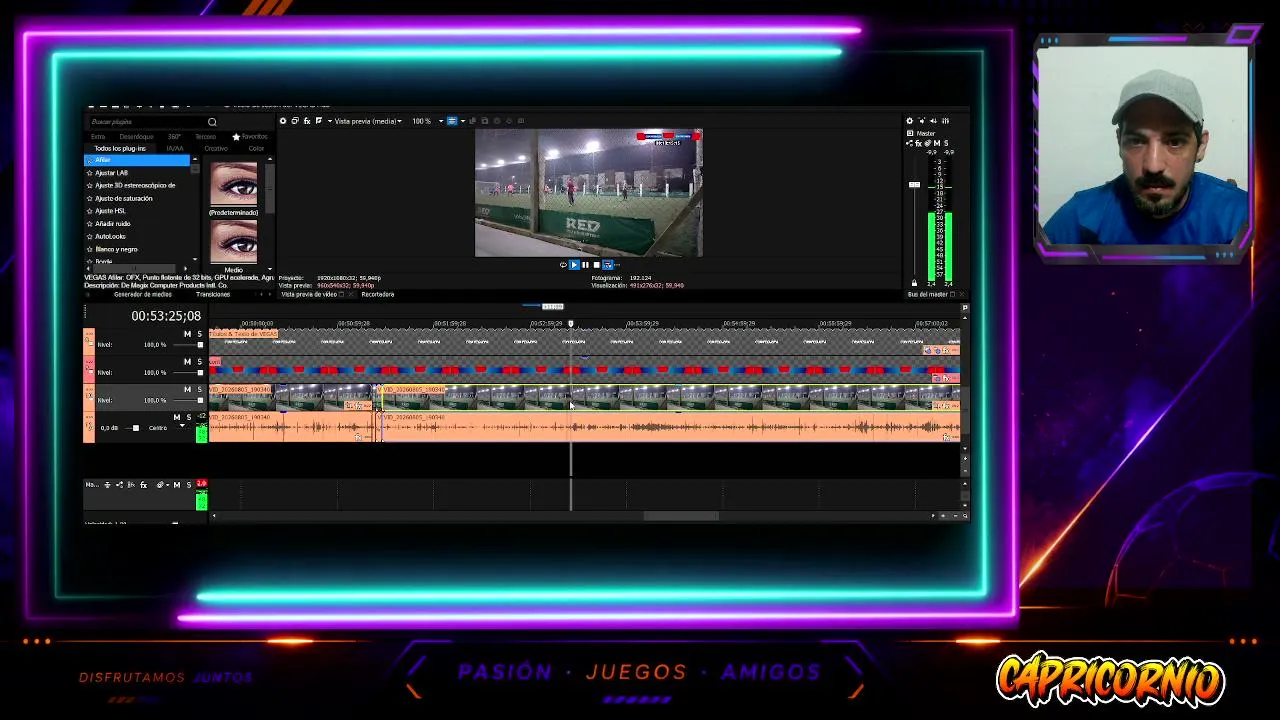
Task: Select the Blanco y negro plug-in
Action: (116, 249)
